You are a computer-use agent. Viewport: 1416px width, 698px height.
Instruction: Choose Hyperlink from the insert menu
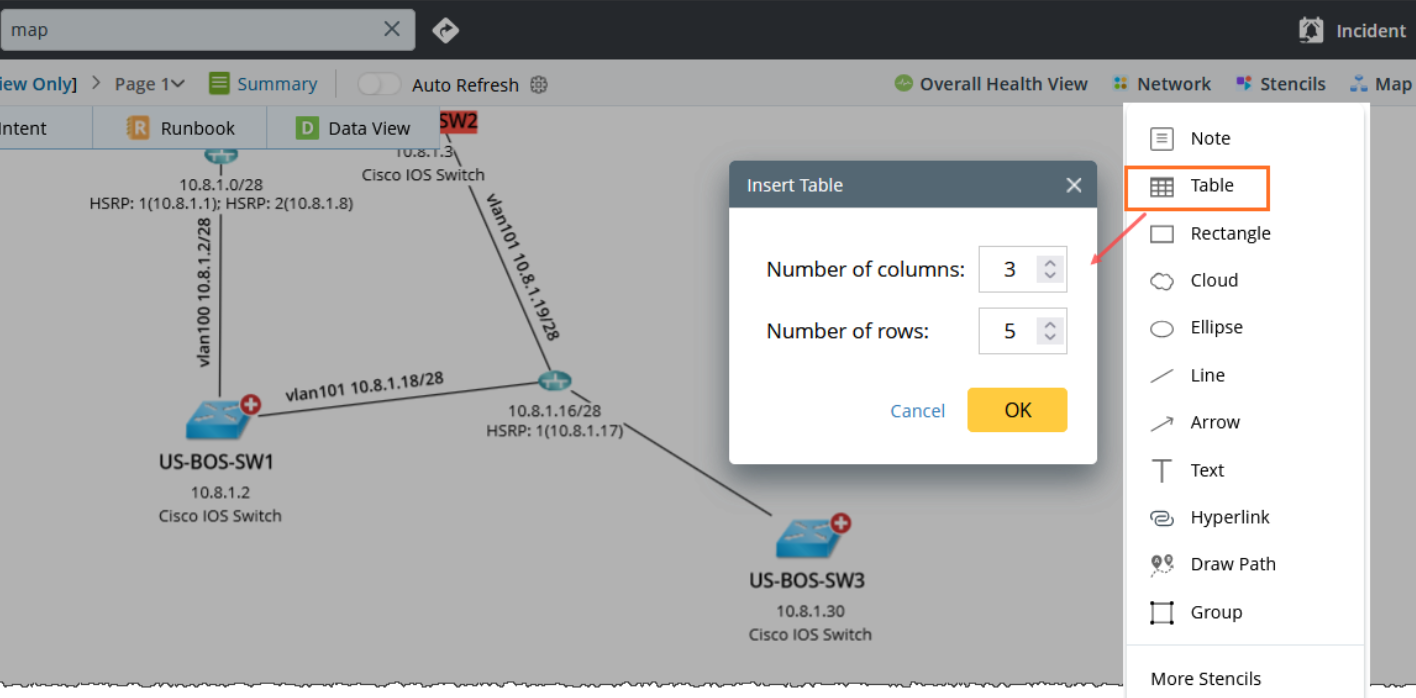(x=1229, y=517)
